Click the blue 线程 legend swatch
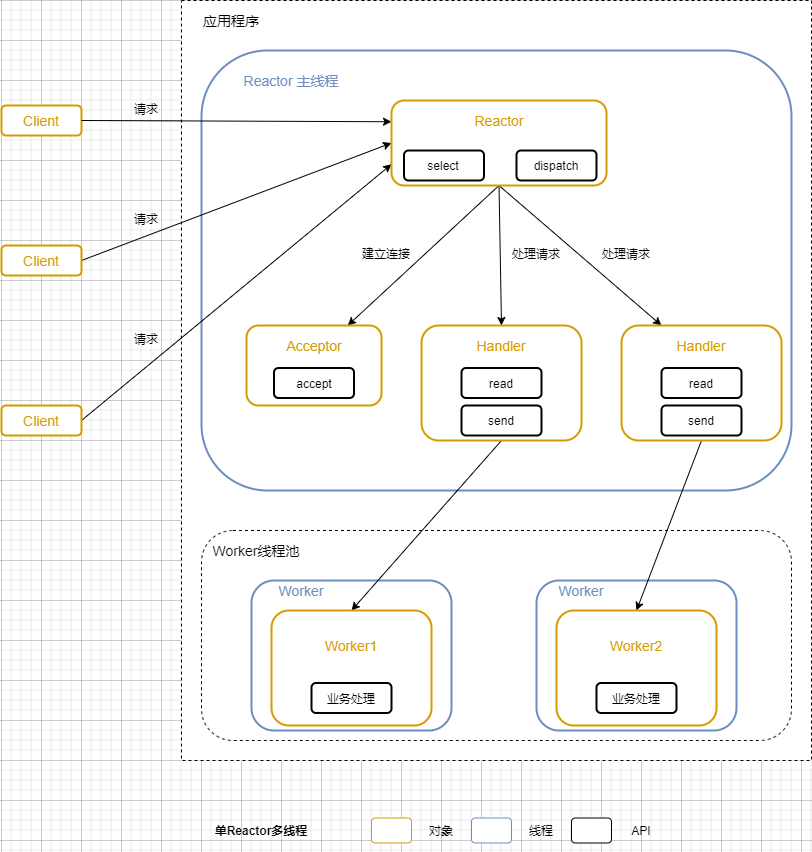 [x=491, y=830]
